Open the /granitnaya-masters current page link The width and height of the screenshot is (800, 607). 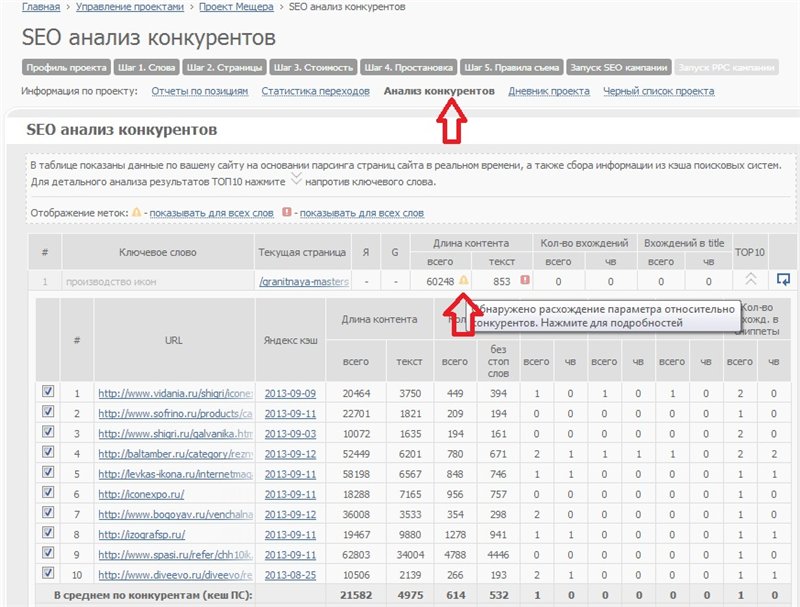[x=303, y=282]
